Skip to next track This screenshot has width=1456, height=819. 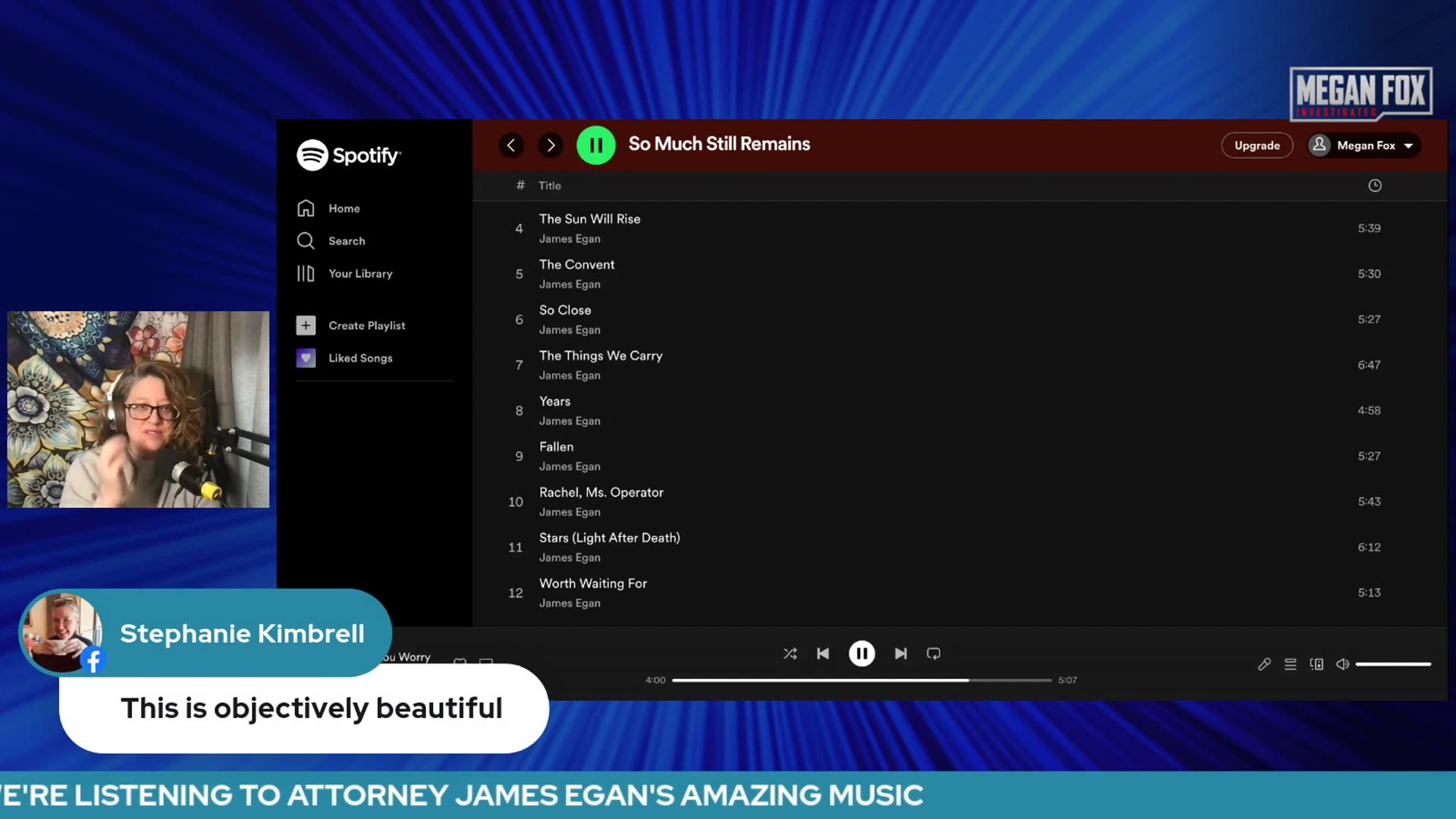coord(900,654)
